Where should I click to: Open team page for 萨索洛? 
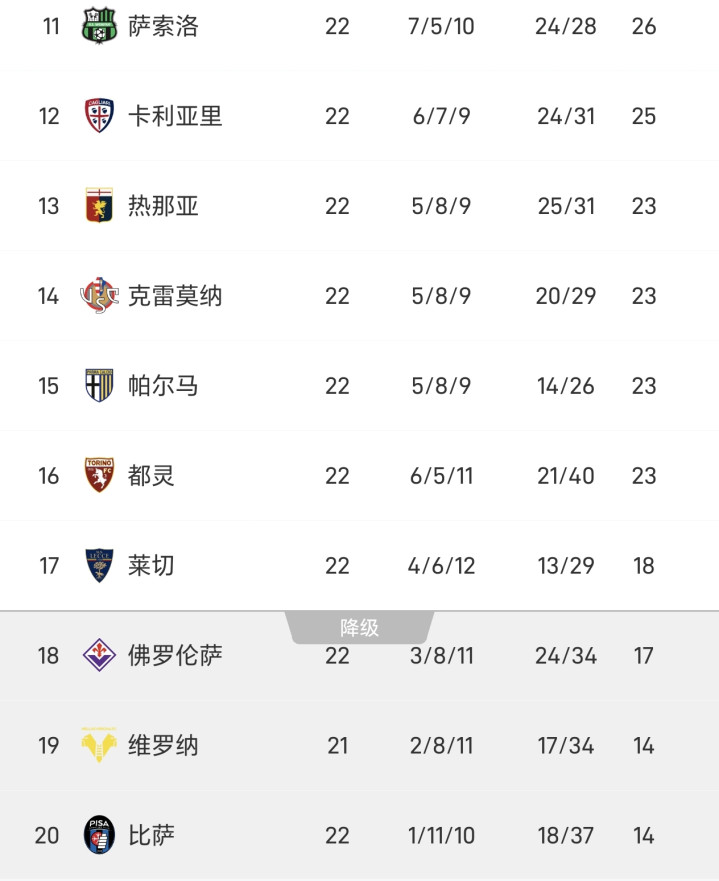(x=163, y=26)
